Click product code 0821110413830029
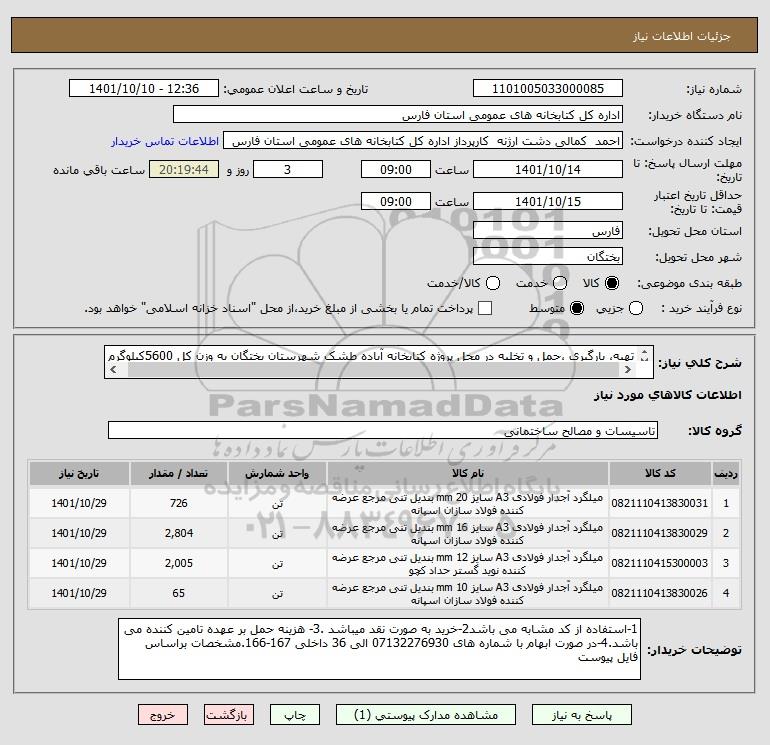The image size is (770, 745). pyautogui.click(x=660, y=533)
